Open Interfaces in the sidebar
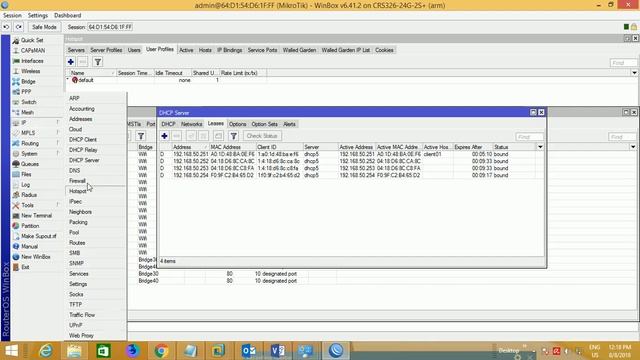Image resolution: width=640 pixels, height=360 pixels. pyautogui.click(x=32, y=61)
